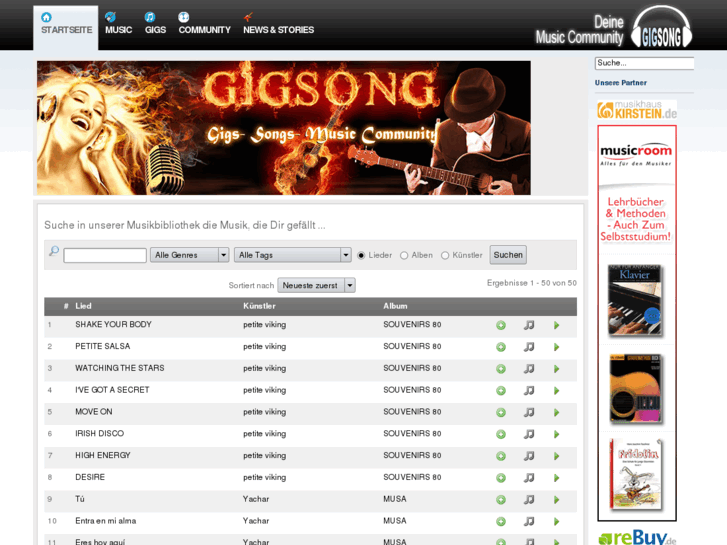Open the Alle Genres dropdown
727x545 pixels.
pyautogui.click(x=190, y=255)
